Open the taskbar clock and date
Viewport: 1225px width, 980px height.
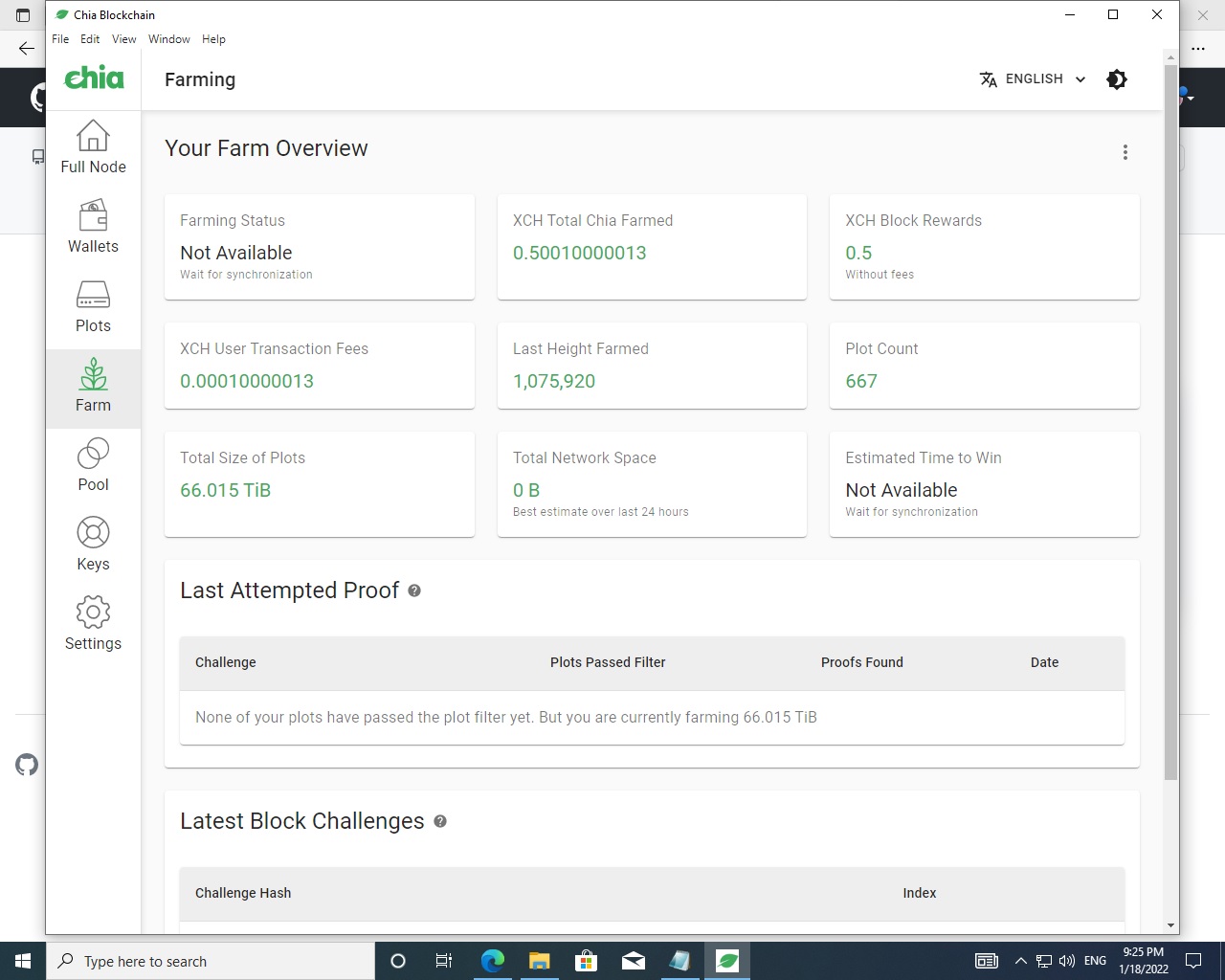coord(1144,961)
